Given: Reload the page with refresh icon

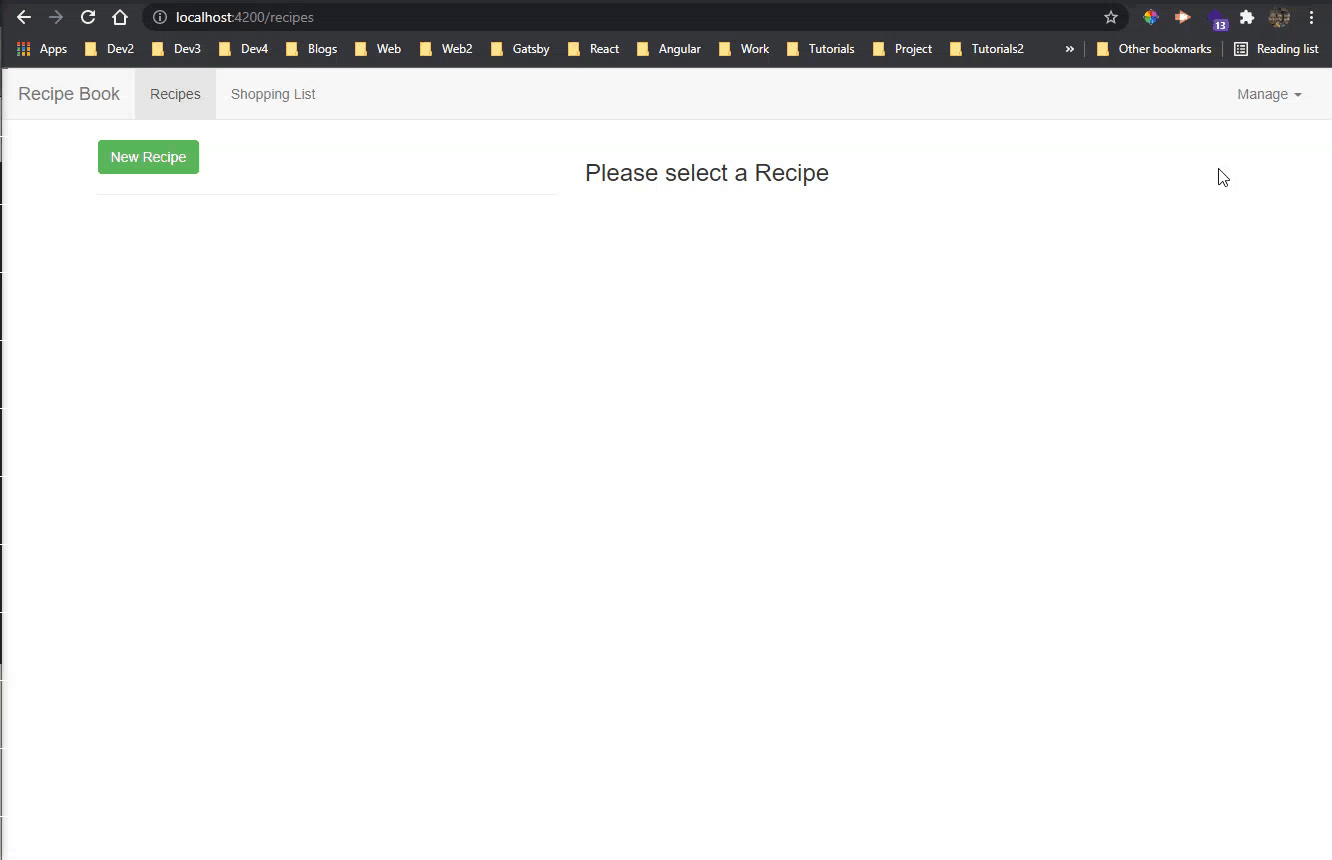Looking at the screenshot, I should (x=88, y=17).
